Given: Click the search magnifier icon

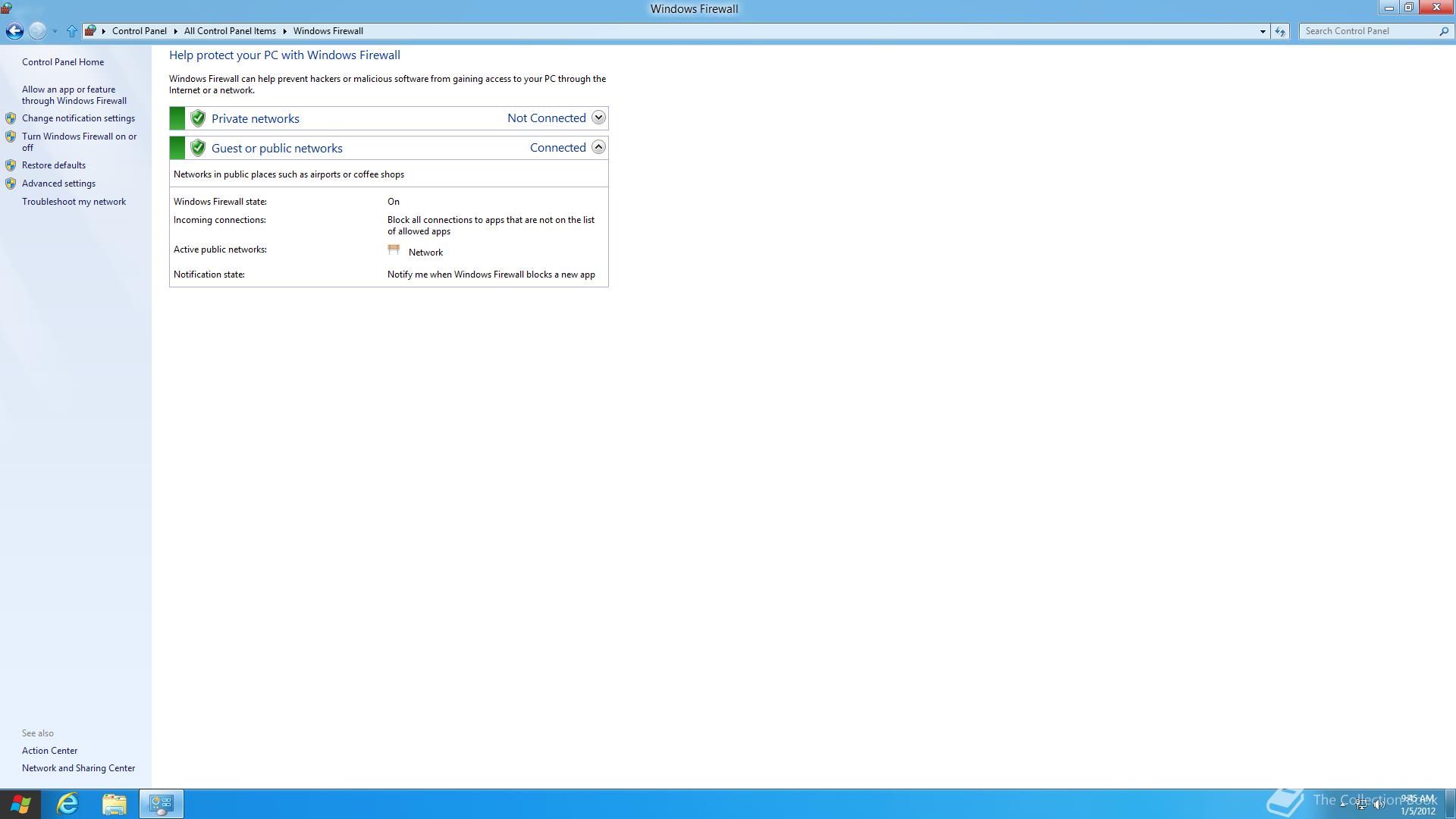Looking at the screenshot, I should [1444, 31].
